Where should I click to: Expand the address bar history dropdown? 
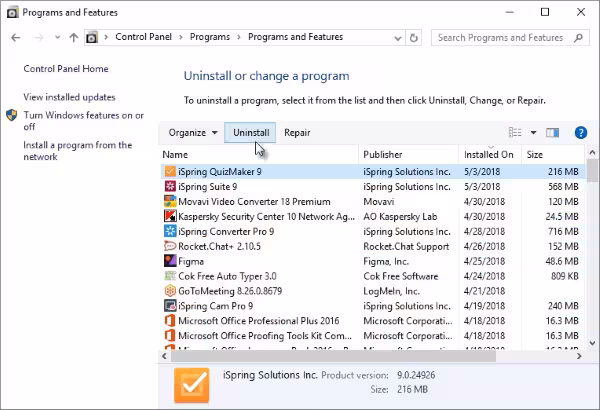[398, 38]
